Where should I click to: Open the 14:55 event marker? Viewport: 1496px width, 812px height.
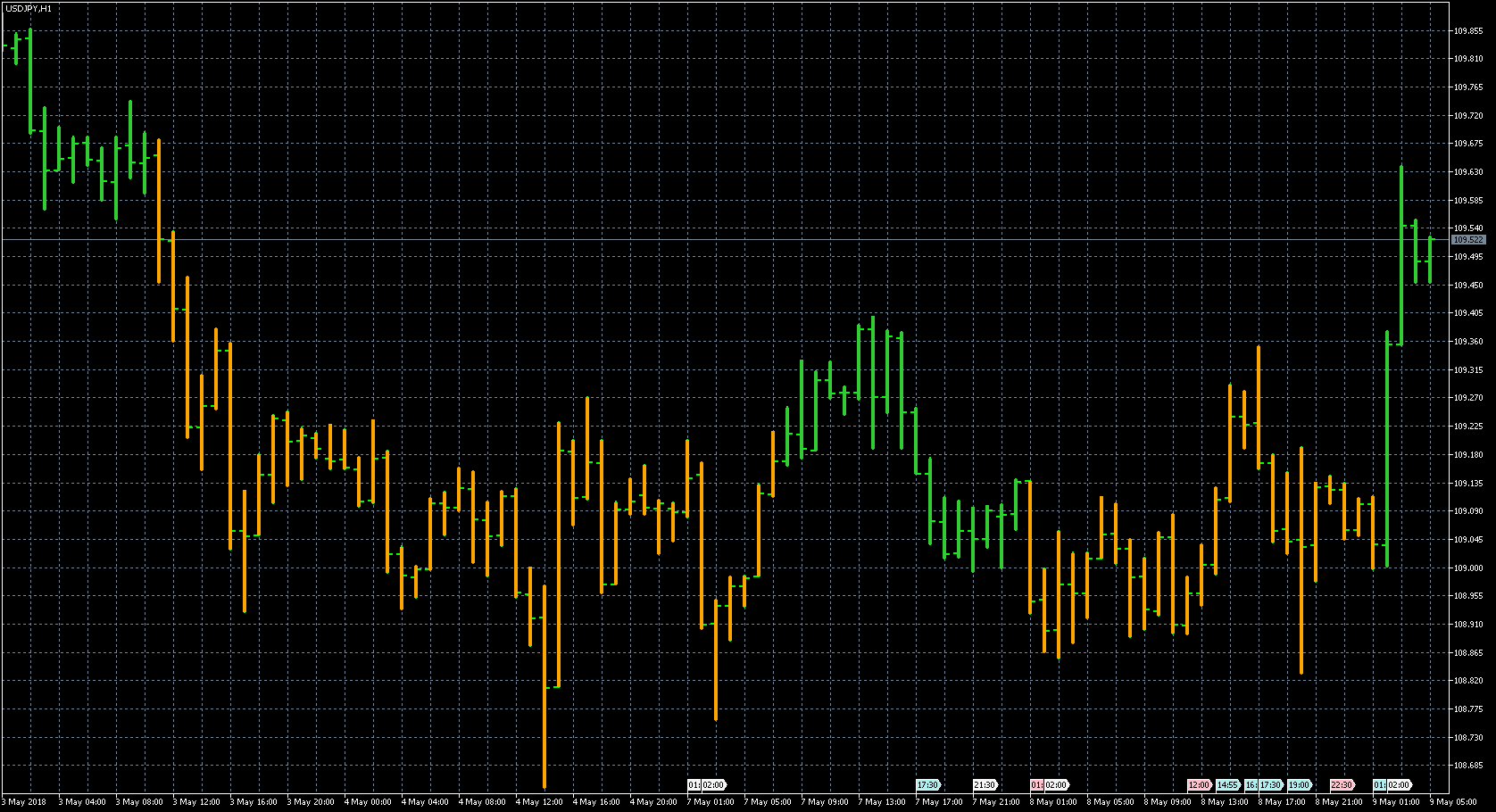pyautogui.click(x=1228, y=785)
